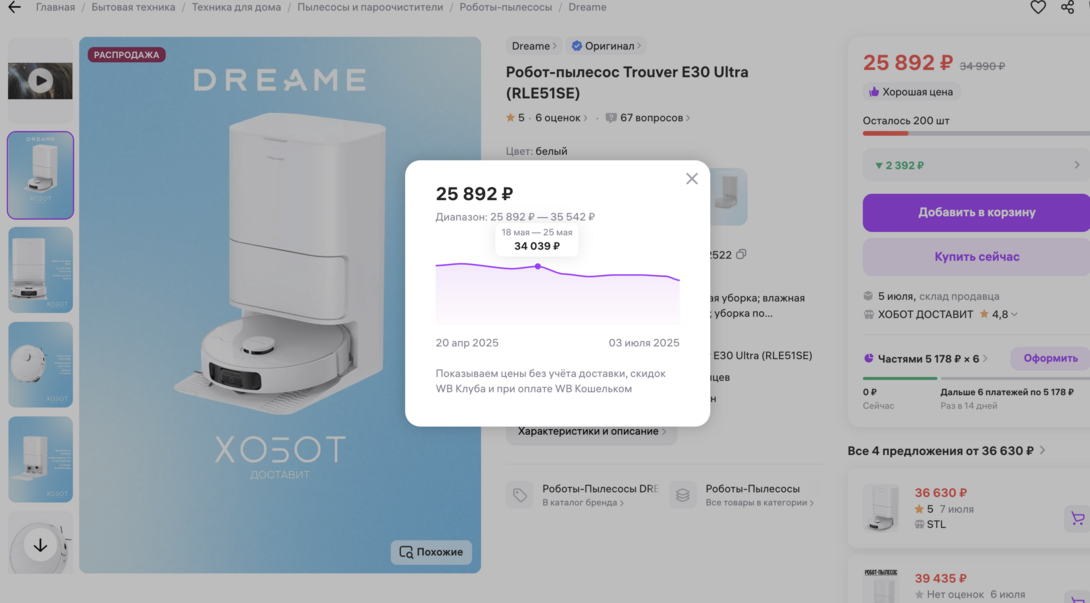
Task: Click the category layers icon
Action: pos(683,495)
